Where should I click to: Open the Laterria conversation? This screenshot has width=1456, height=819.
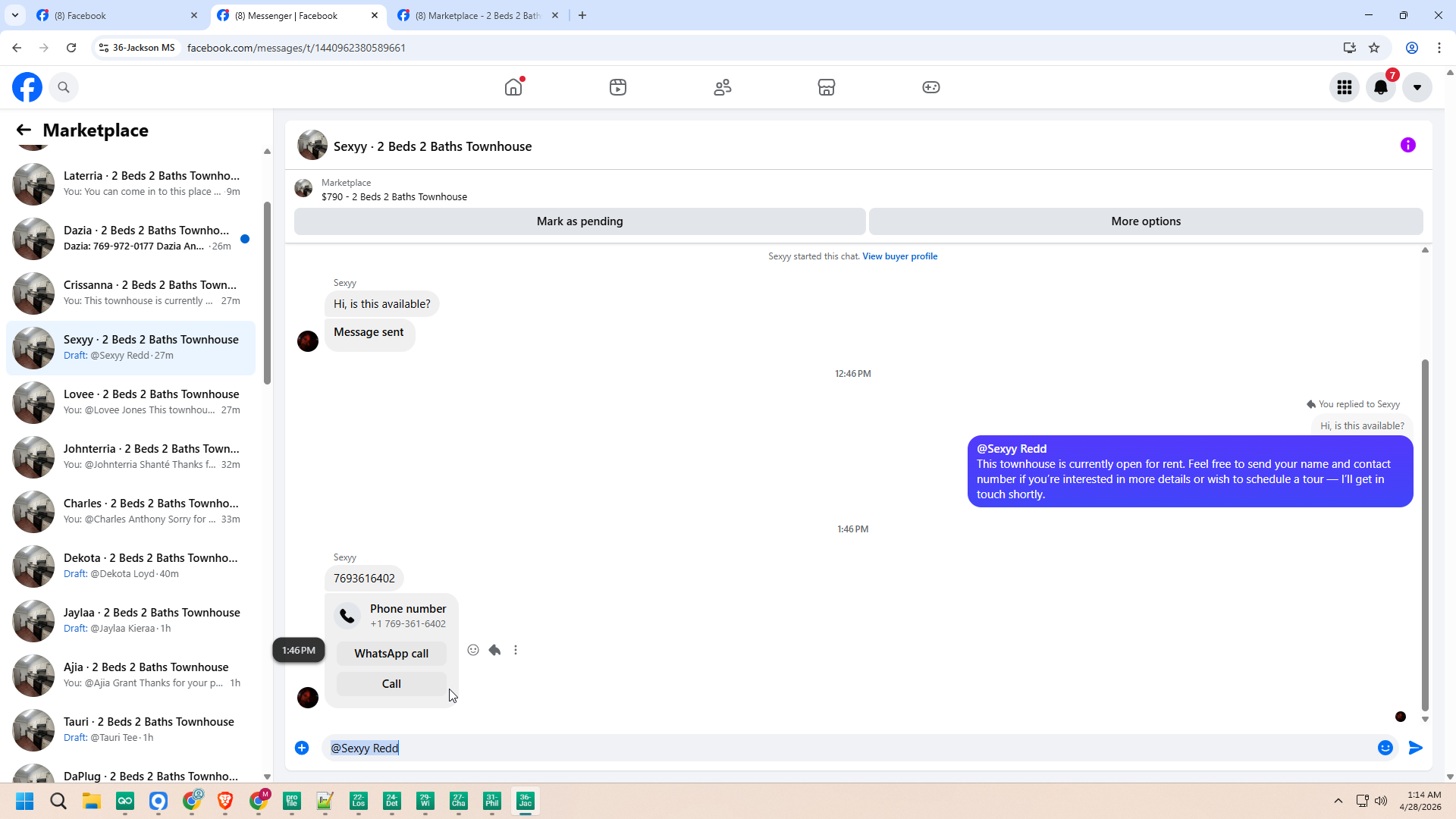pos(130,184)
